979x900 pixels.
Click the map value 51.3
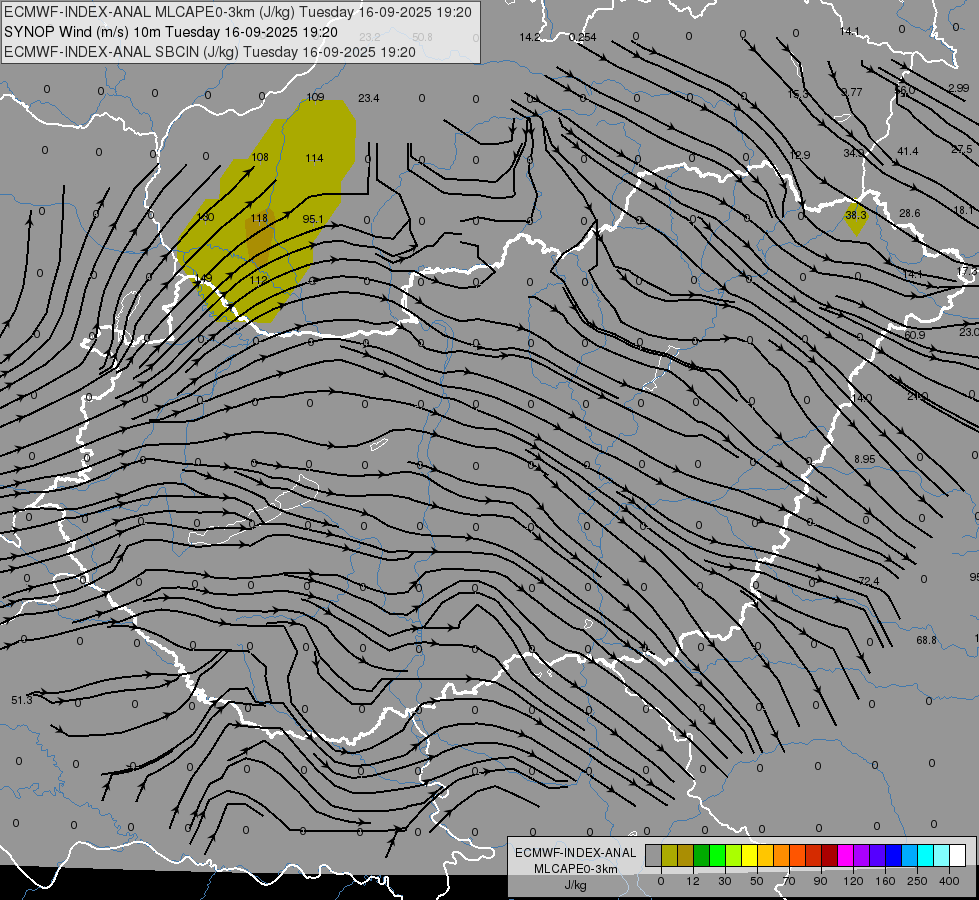[x=21, y=700]
